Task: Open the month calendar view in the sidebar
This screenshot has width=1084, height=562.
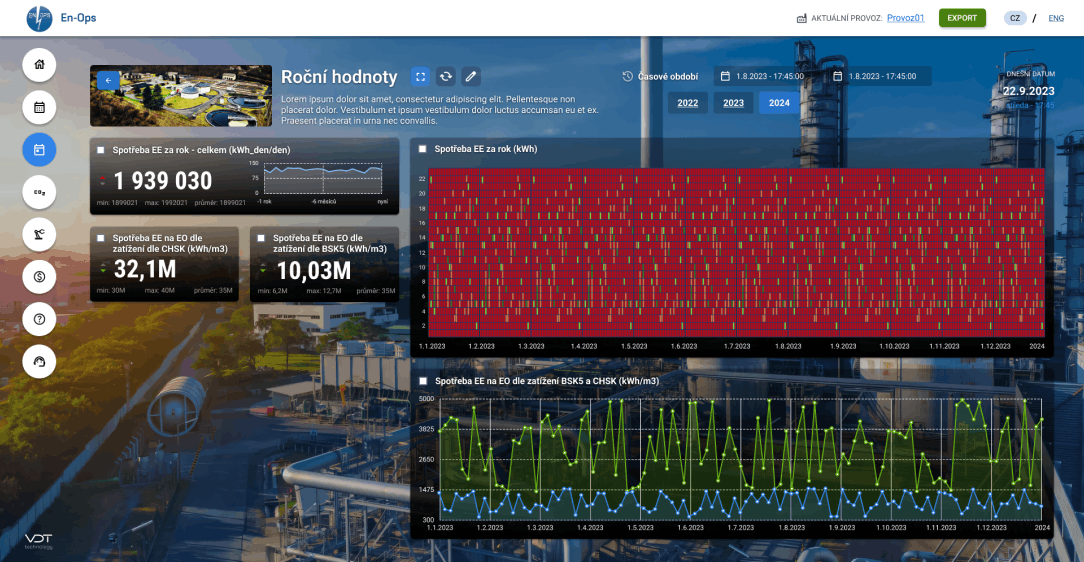Action: pos(39,107)
